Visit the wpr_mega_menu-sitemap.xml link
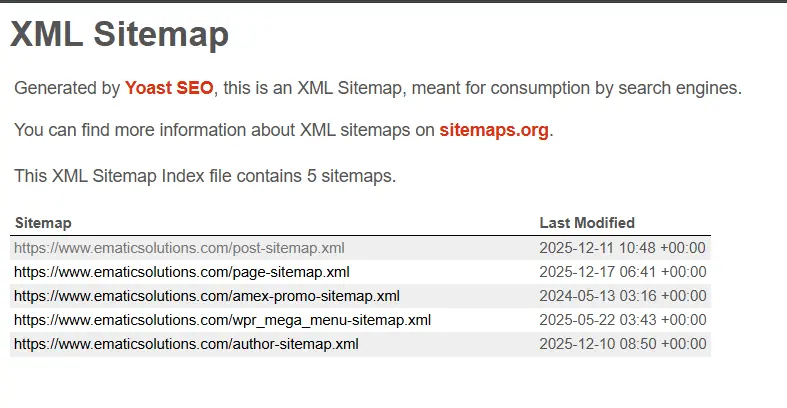Viewport: 787px width, 408px height. pyautogui.click(x=222, y=320)
